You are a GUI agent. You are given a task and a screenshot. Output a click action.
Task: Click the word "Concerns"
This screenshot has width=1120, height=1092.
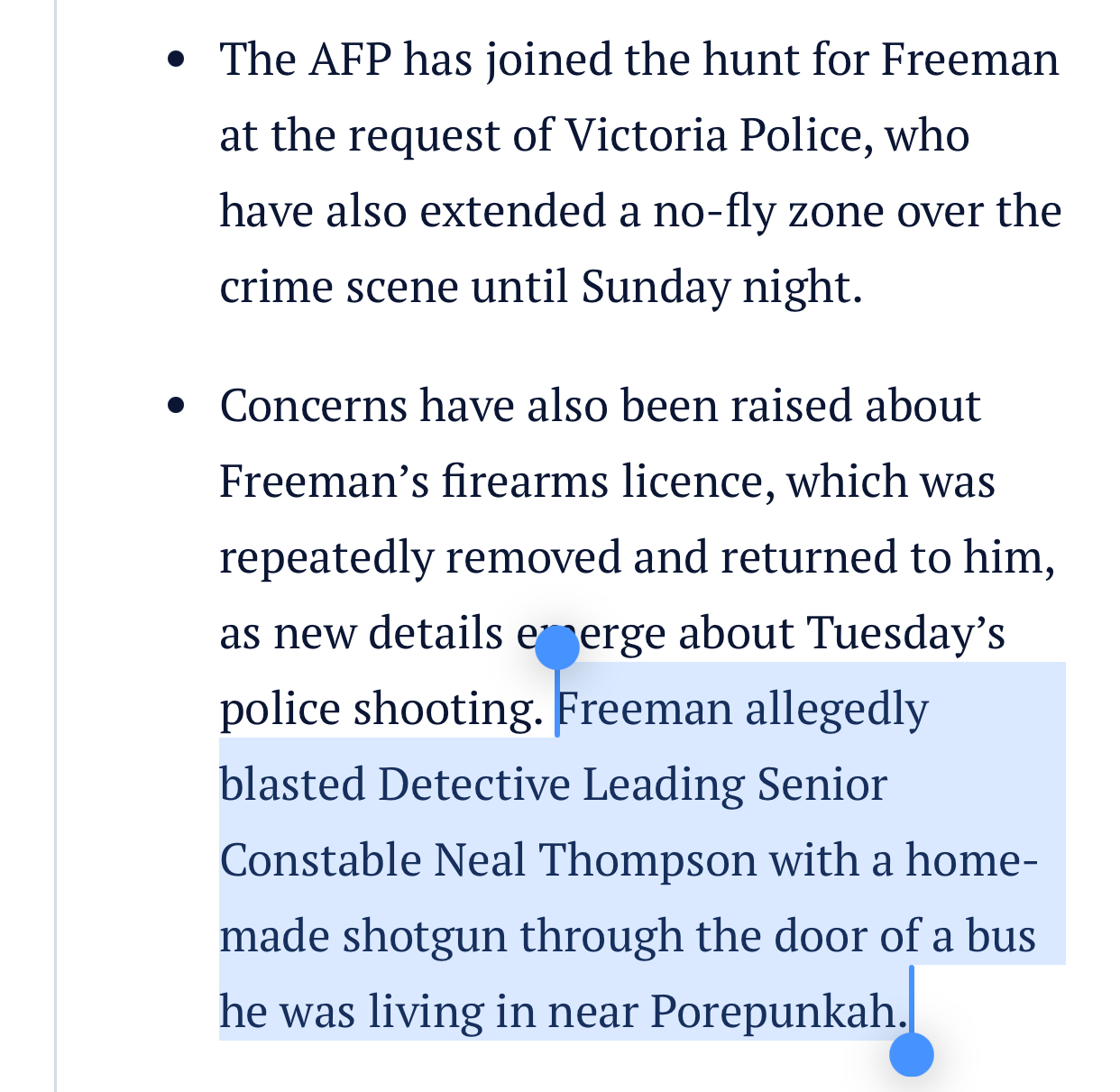click(x=313, y=406)
